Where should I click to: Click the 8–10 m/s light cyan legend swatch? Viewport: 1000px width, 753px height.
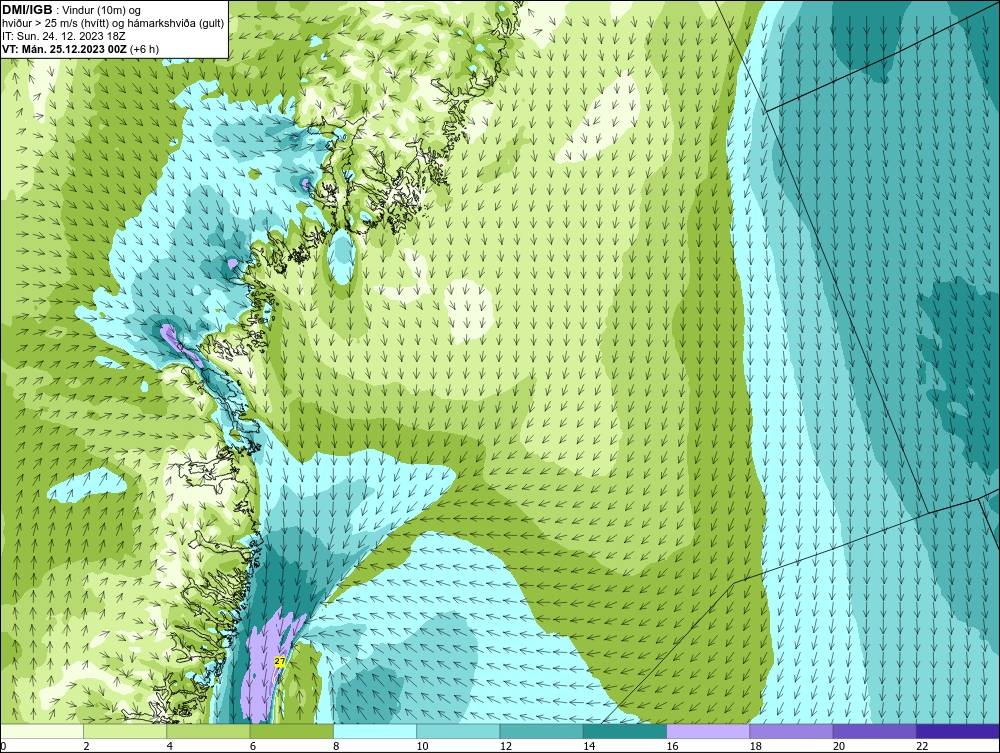point(375,731)
